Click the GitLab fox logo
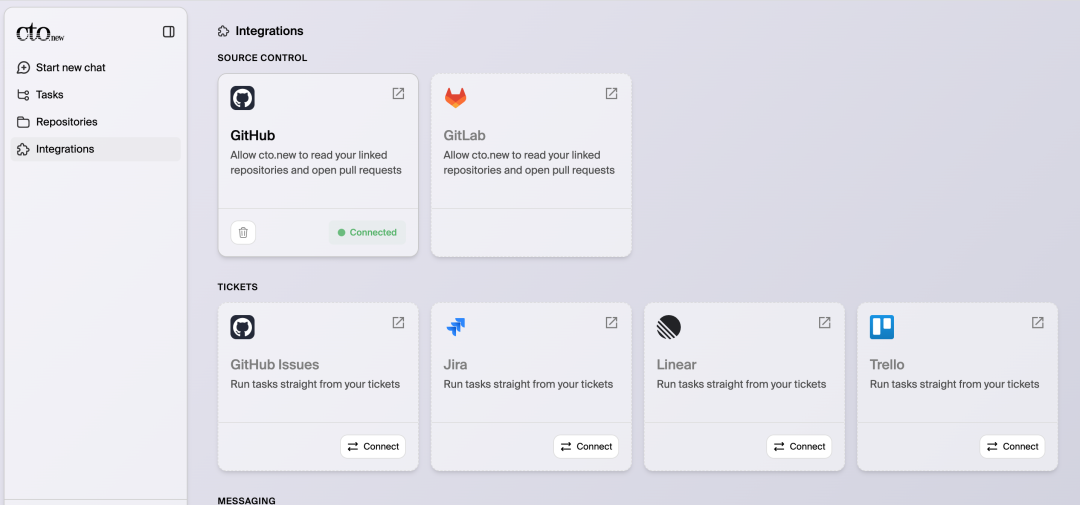 tap(455, 97)
